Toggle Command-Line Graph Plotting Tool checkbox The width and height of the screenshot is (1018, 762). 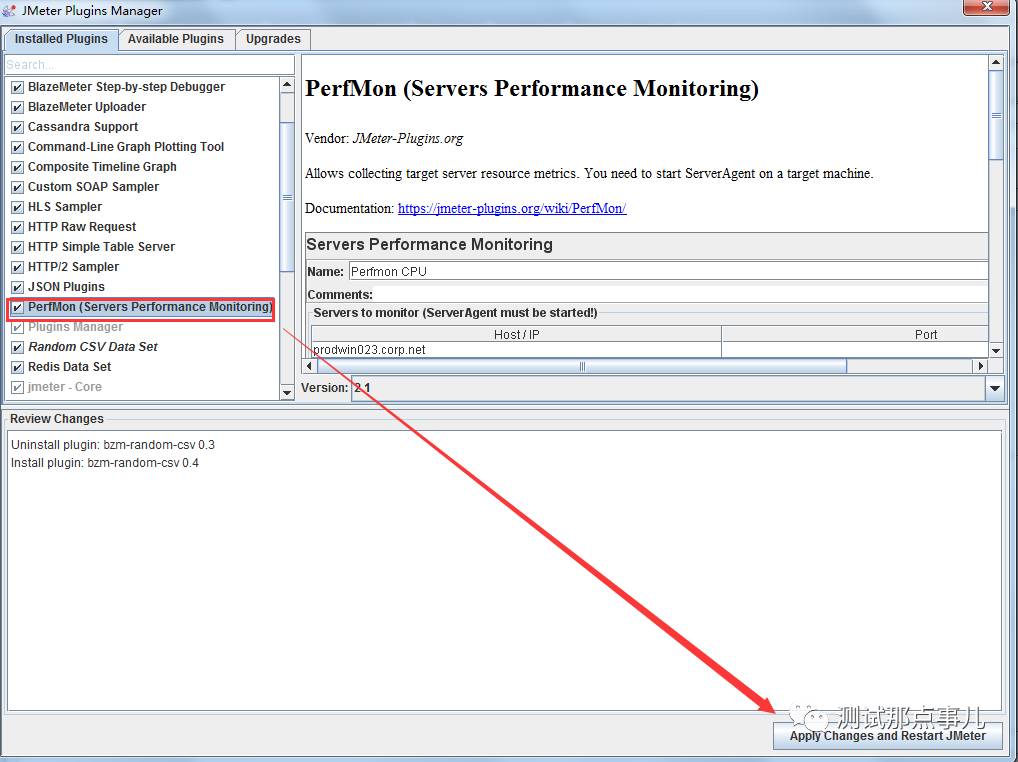tap(18, 148)
